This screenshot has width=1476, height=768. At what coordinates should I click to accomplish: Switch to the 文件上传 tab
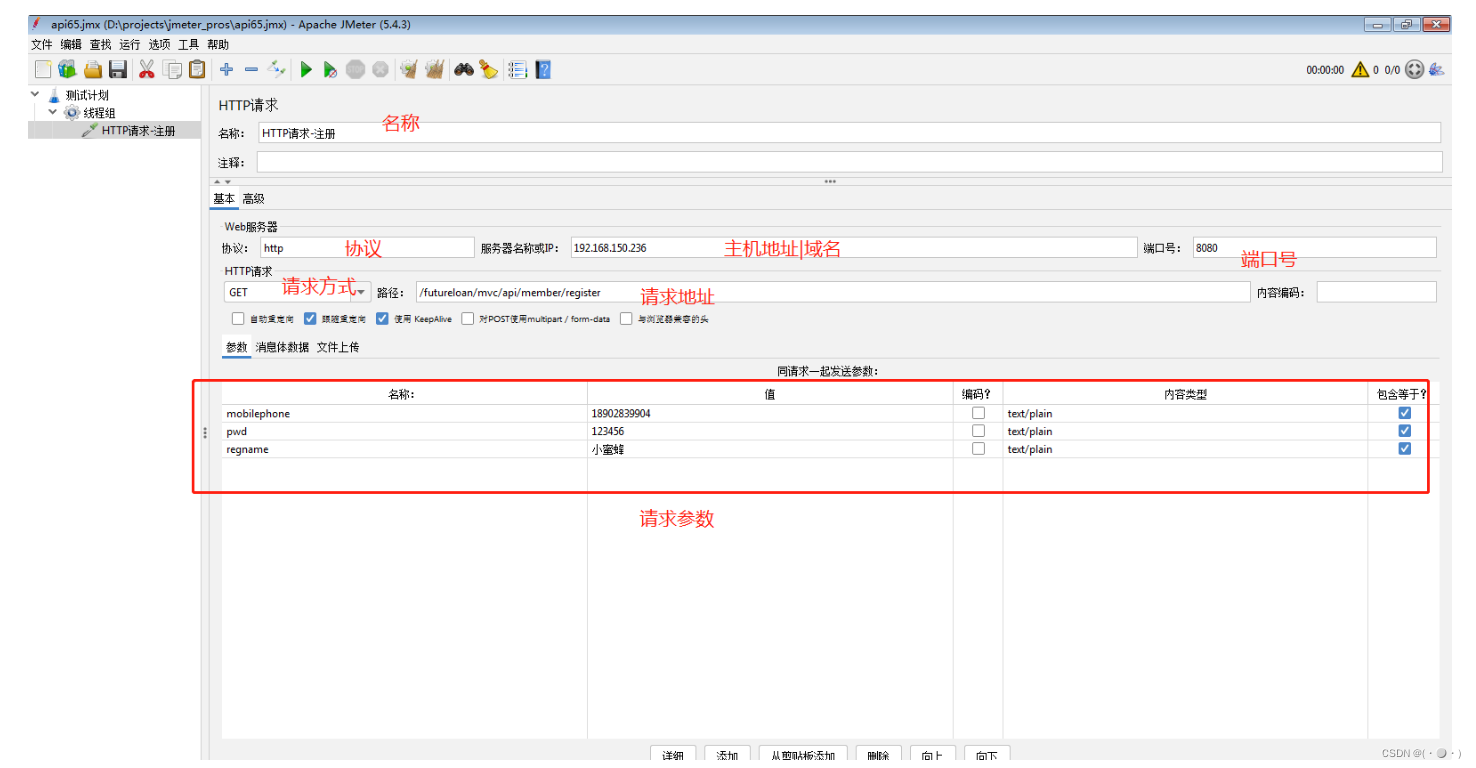pyautogui.click(x=338, y=347)
